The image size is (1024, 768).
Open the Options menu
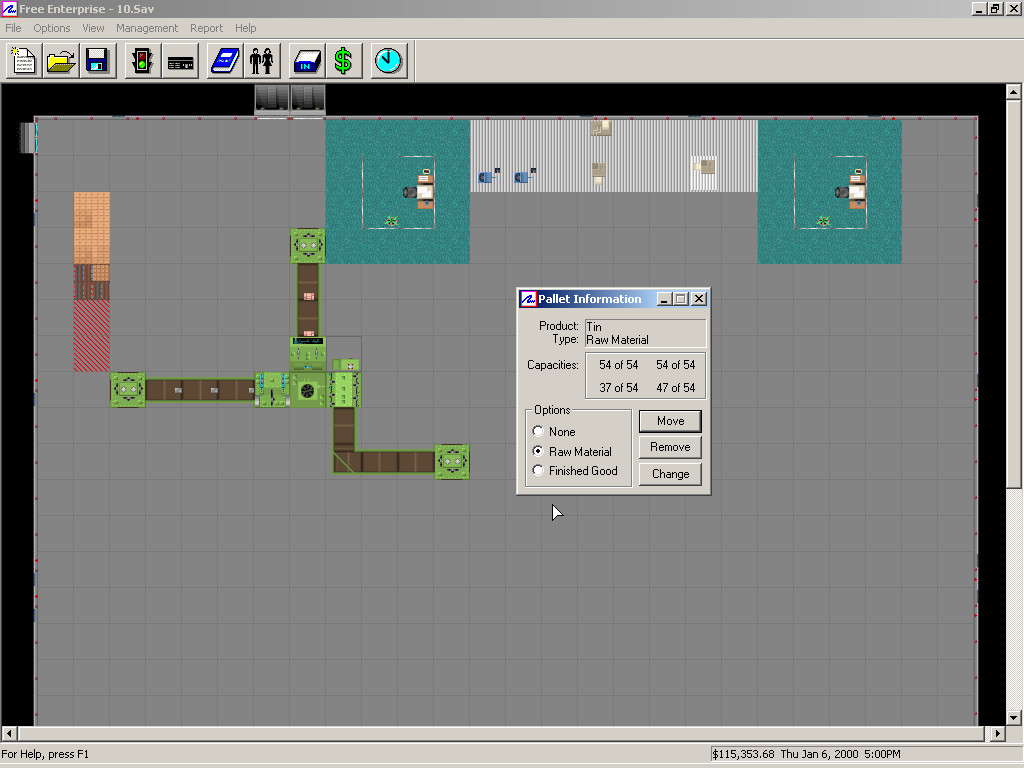[52, 28]
